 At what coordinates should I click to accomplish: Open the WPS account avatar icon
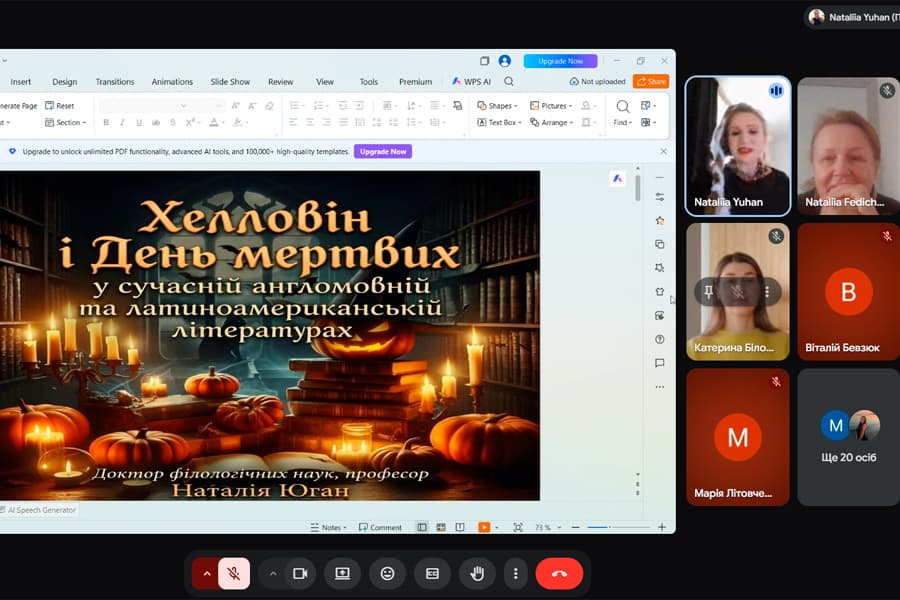(x=505, y=61)
